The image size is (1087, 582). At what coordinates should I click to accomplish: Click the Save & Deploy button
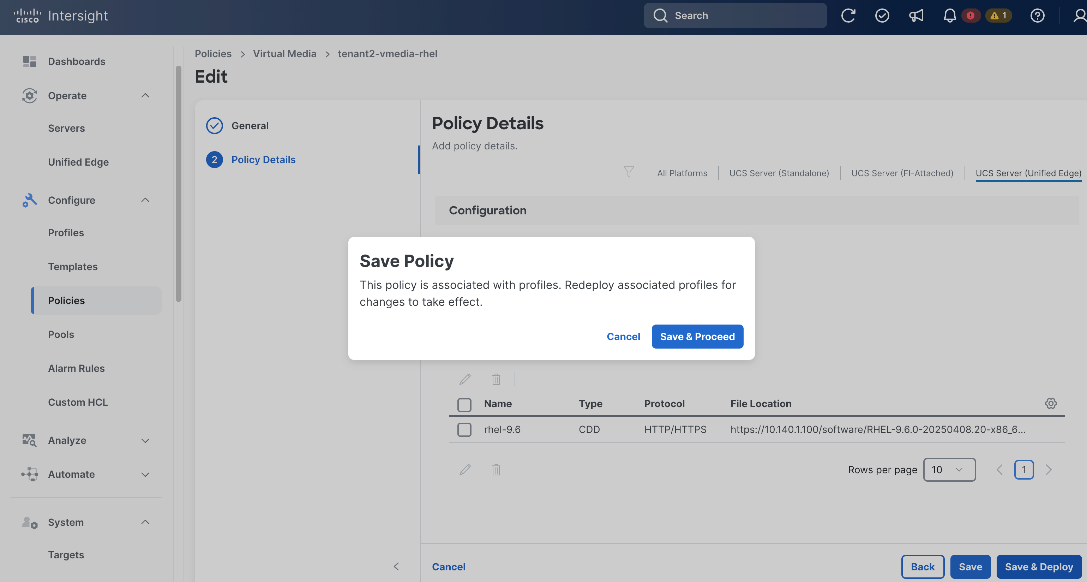[1039, 567]
